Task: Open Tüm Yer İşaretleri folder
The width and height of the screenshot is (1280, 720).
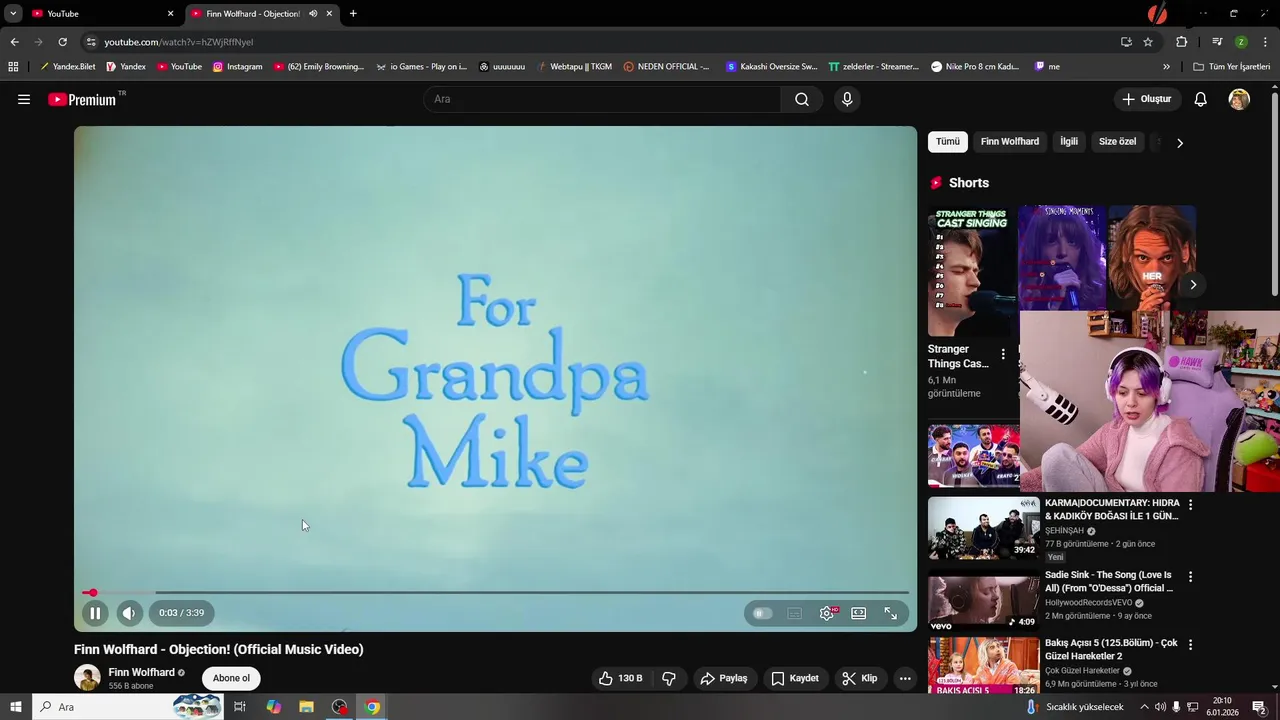Action: tap(1232, 67)
